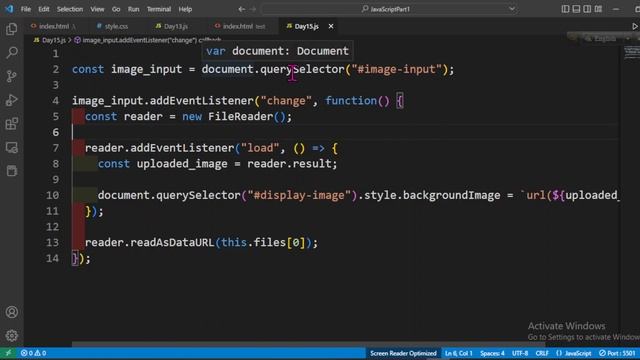Open the Explorer view in activity bar
Image resolution: width=640 pixels, height=360 pixels.
[x=12, y=29]
